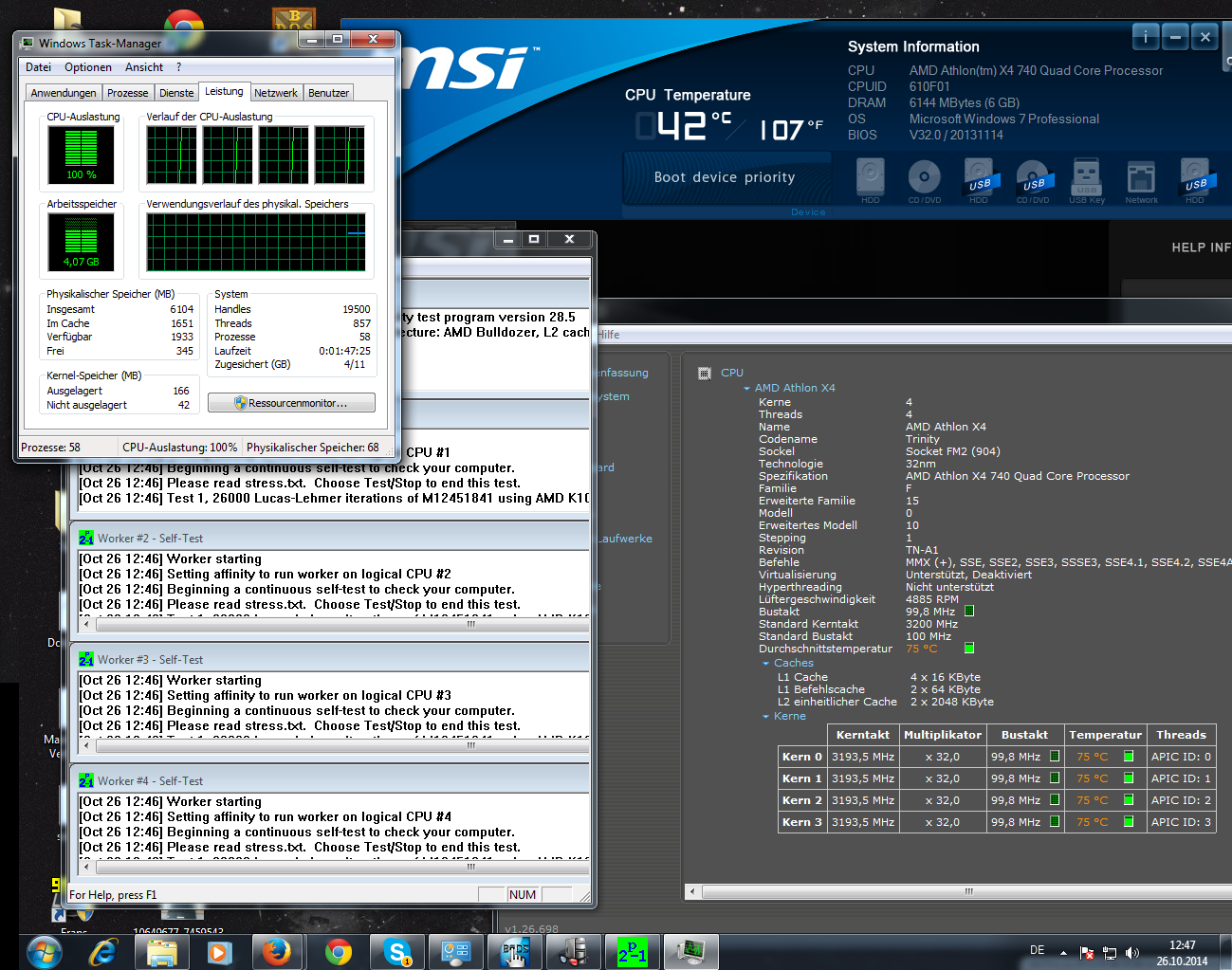Open the Windows Start menu
The width and height of the screenshot is (1232, 970).
(x=44, y=951)
